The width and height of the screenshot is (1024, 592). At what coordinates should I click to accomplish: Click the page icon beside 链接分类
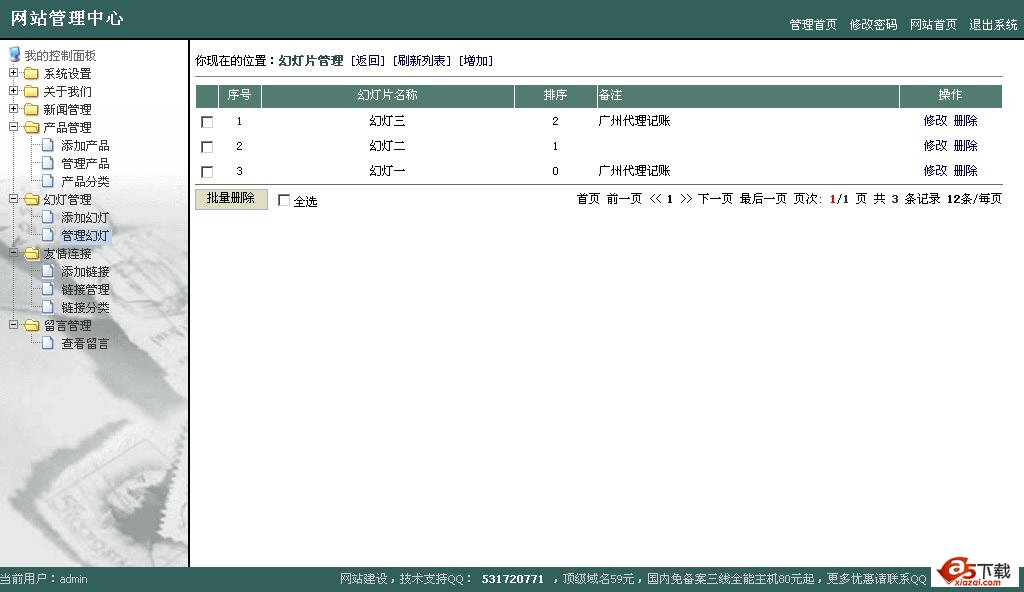coord(48,307)
